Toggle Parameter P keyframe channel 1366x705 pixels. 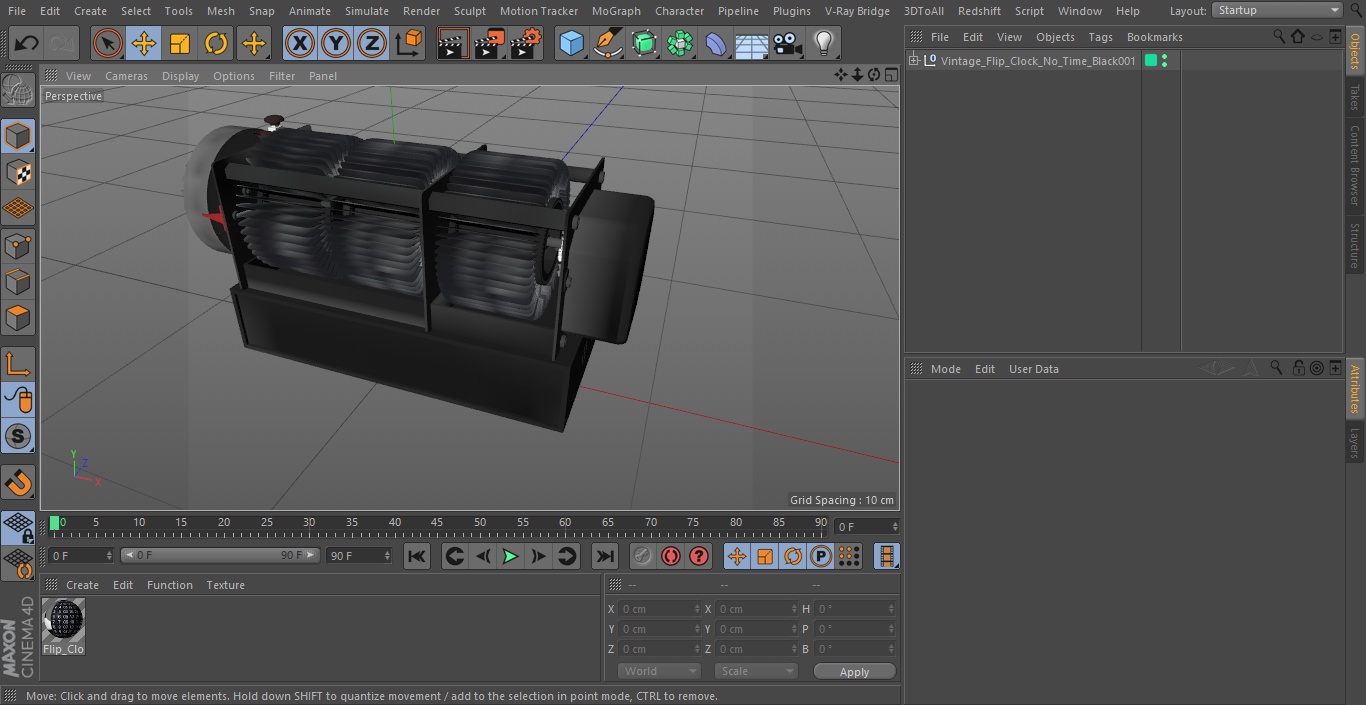point(821,556)
